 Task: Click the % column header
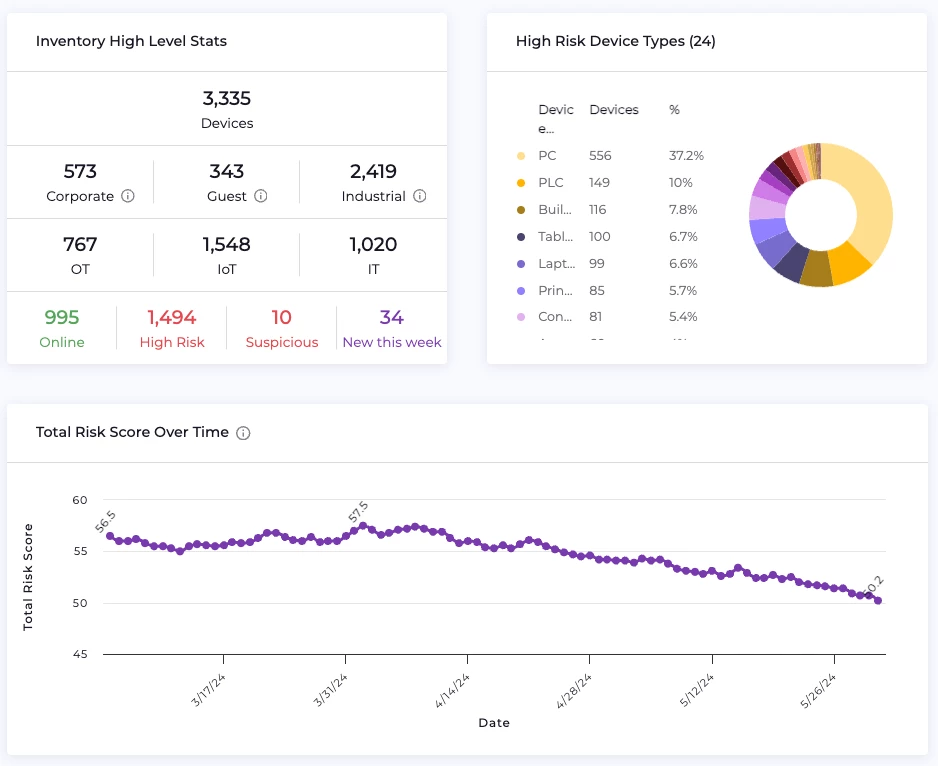pos(674,110)
